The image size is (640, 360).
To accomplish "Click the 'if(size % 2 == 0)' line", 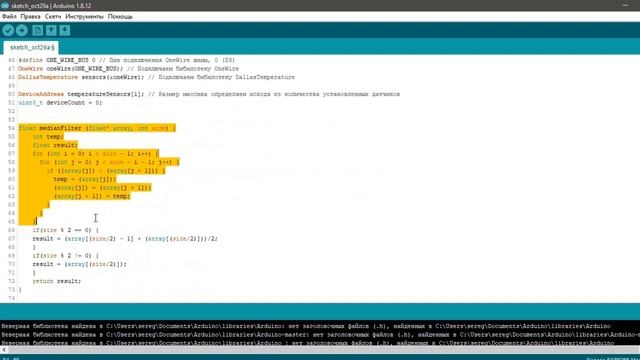I will (66, 230).
